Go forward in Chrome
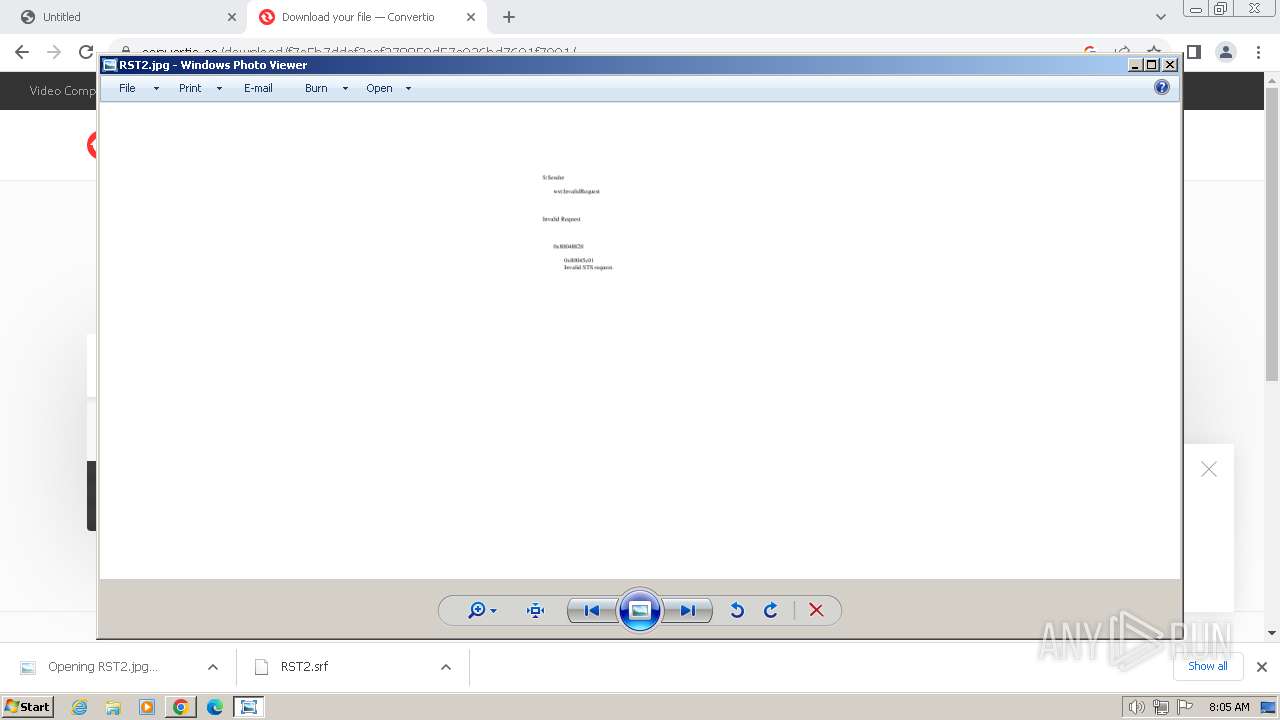Screen dimensions: 1280x720 [54, 52]
